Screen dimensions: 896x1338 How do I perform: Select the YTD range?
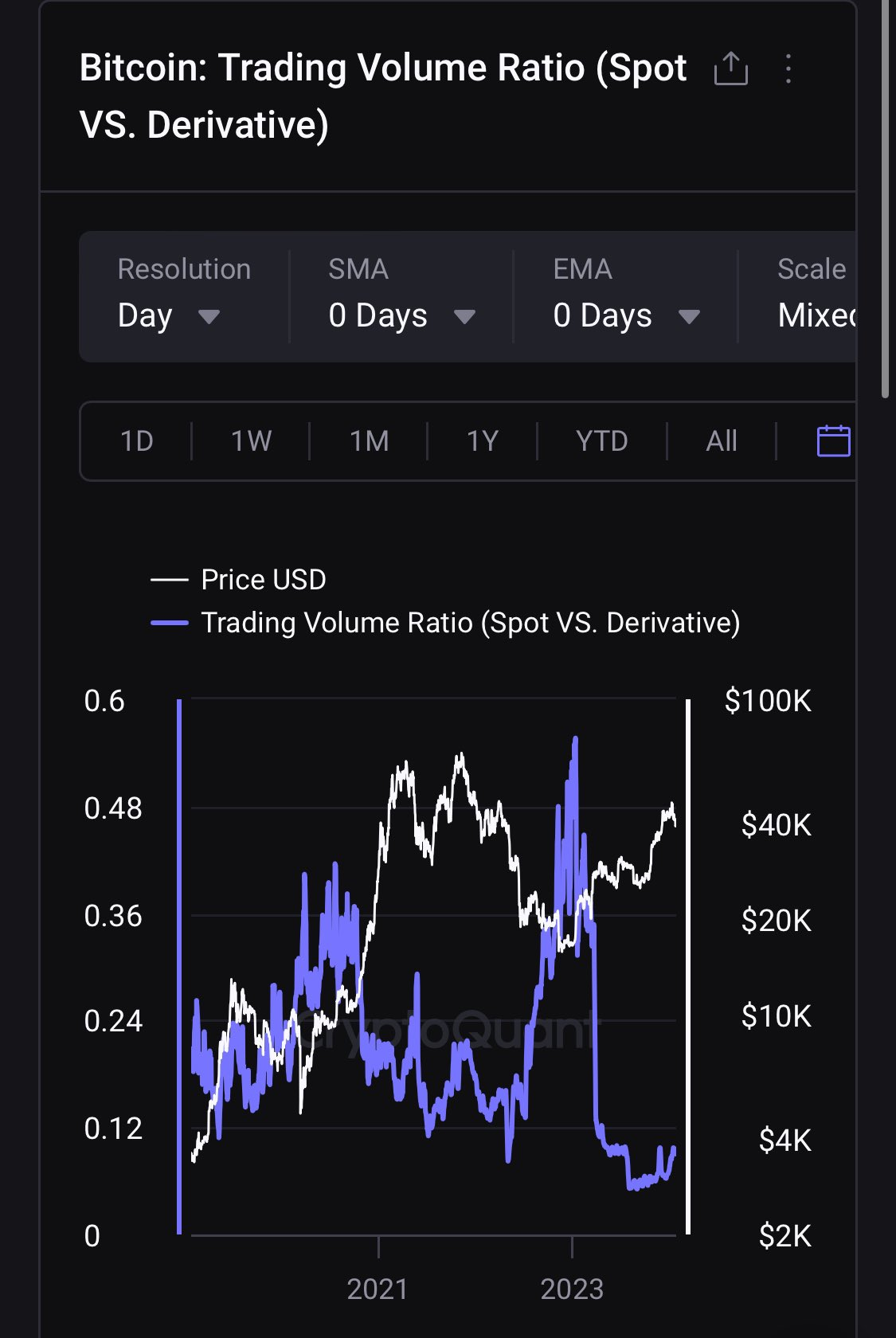click(x=601, y=440)
